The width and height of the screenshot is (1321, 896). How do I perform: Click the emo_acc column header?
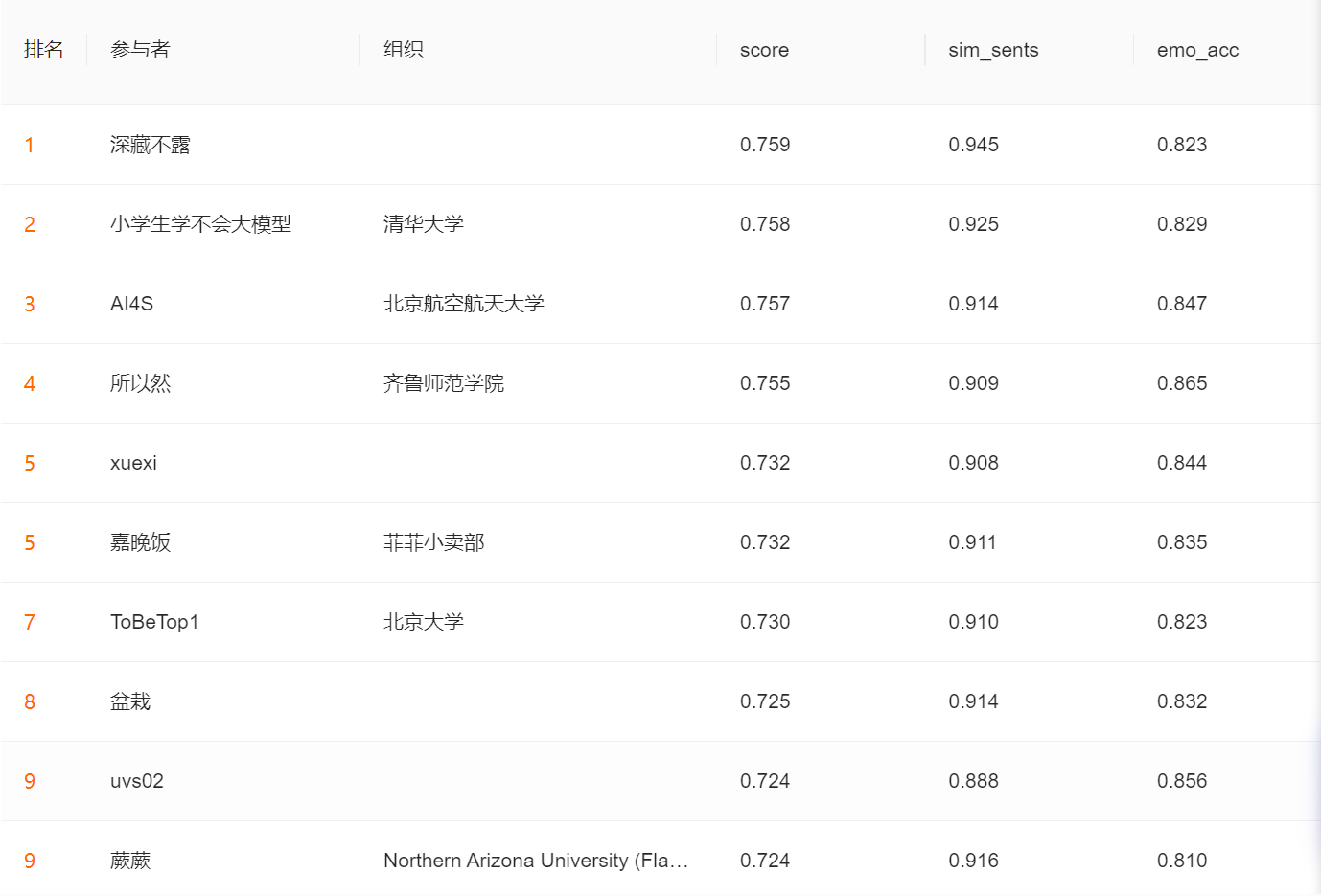tap(1197, 50)
